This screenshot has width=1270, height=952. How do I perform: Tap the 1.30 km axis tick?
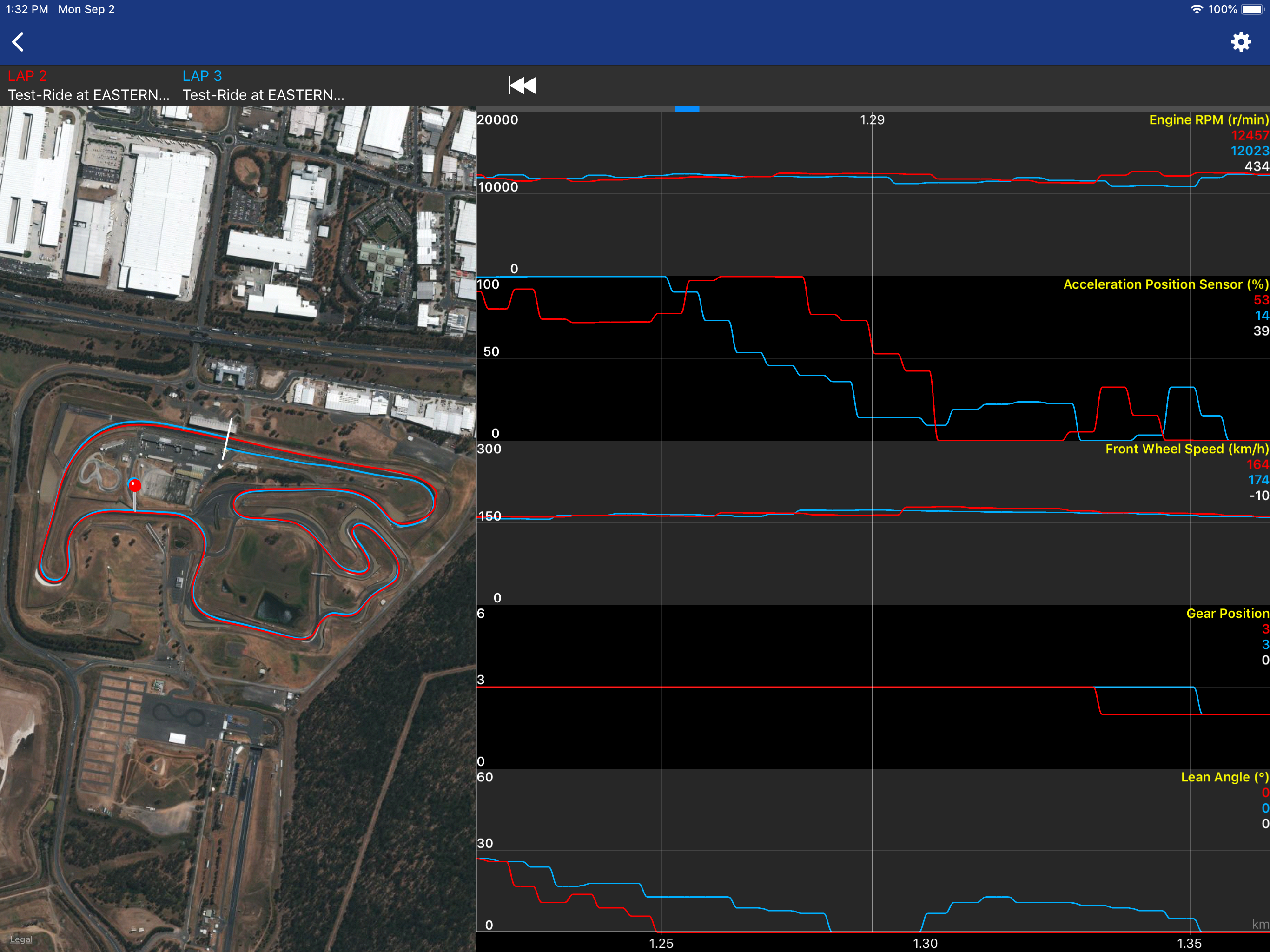[925, 943]
